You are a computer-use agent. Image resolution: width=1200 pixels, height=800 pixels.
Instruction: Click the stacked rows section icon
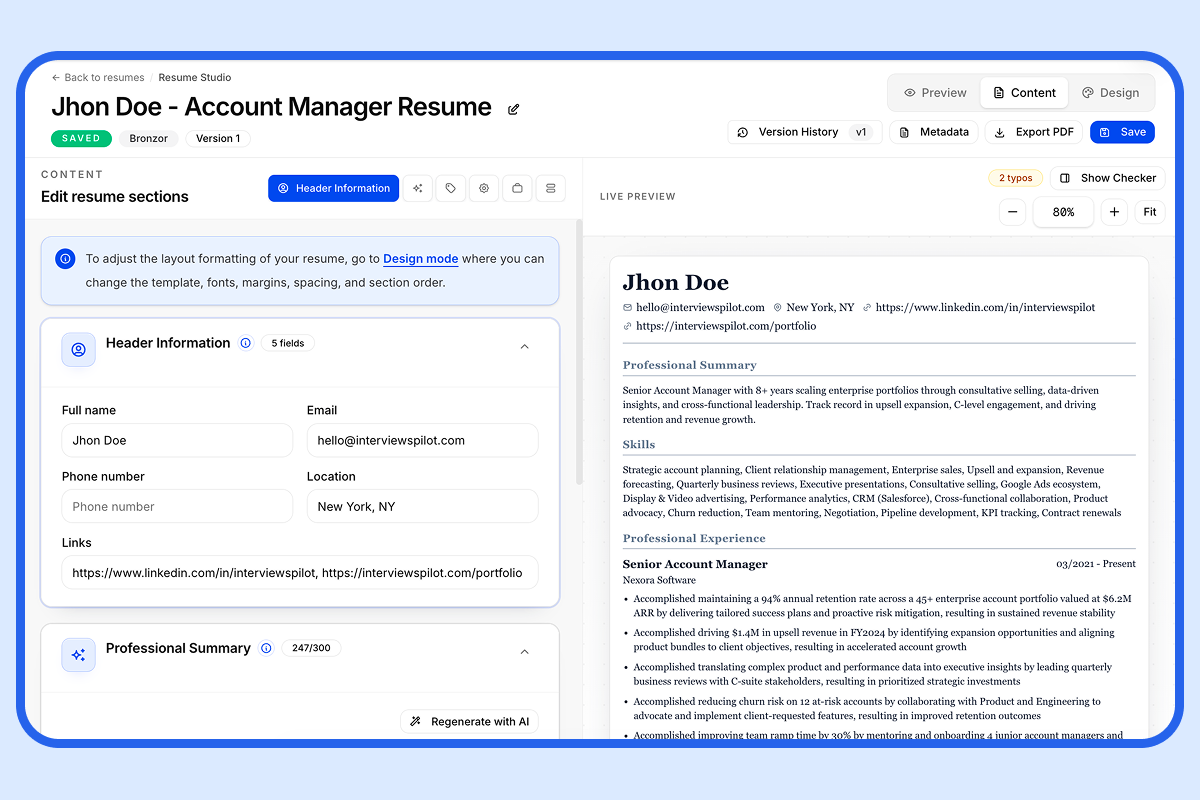pyautogui.click(x=550, y=188)
